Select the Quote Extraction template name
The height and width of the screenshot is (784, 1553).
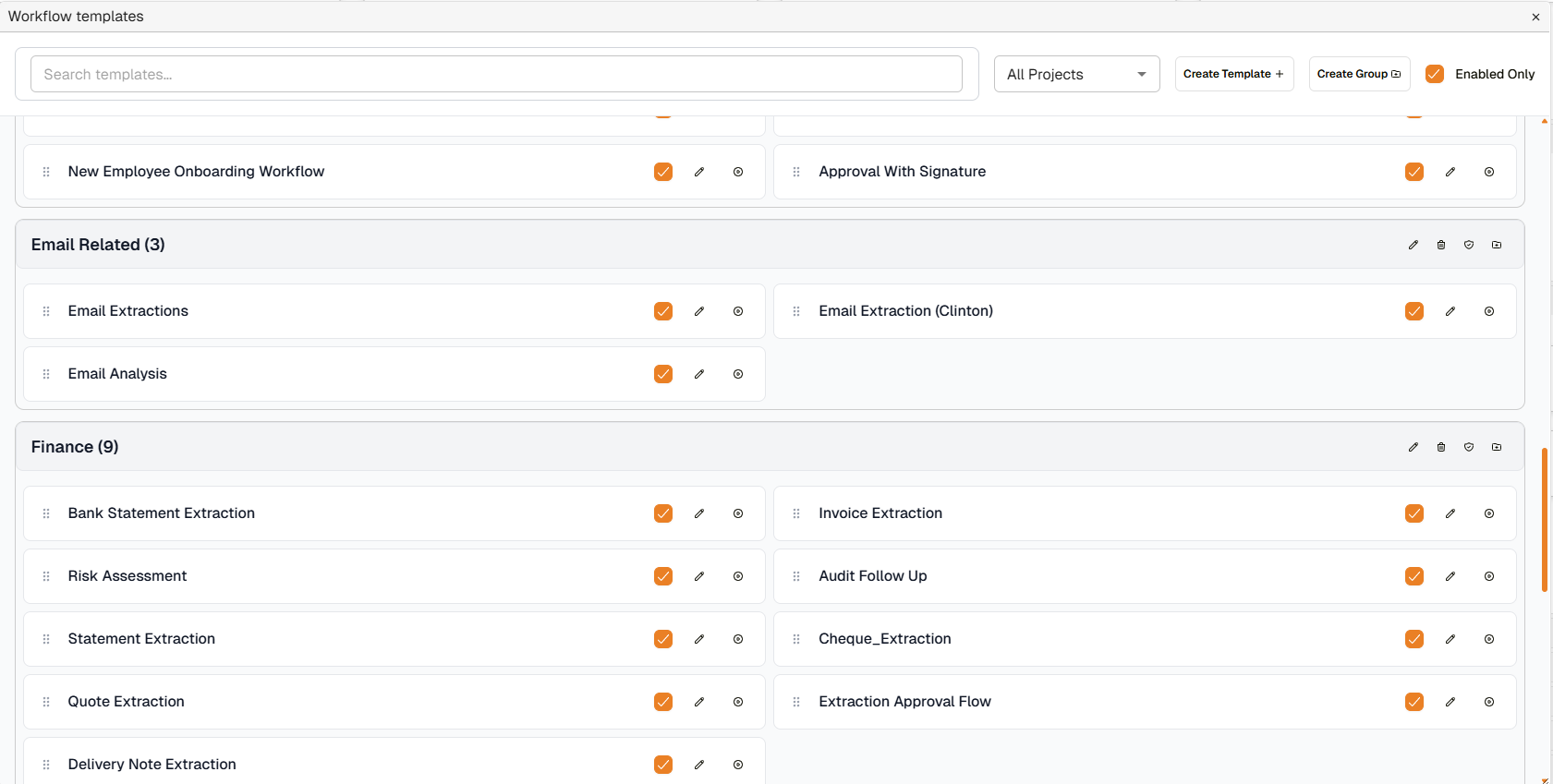pos(127,702)
